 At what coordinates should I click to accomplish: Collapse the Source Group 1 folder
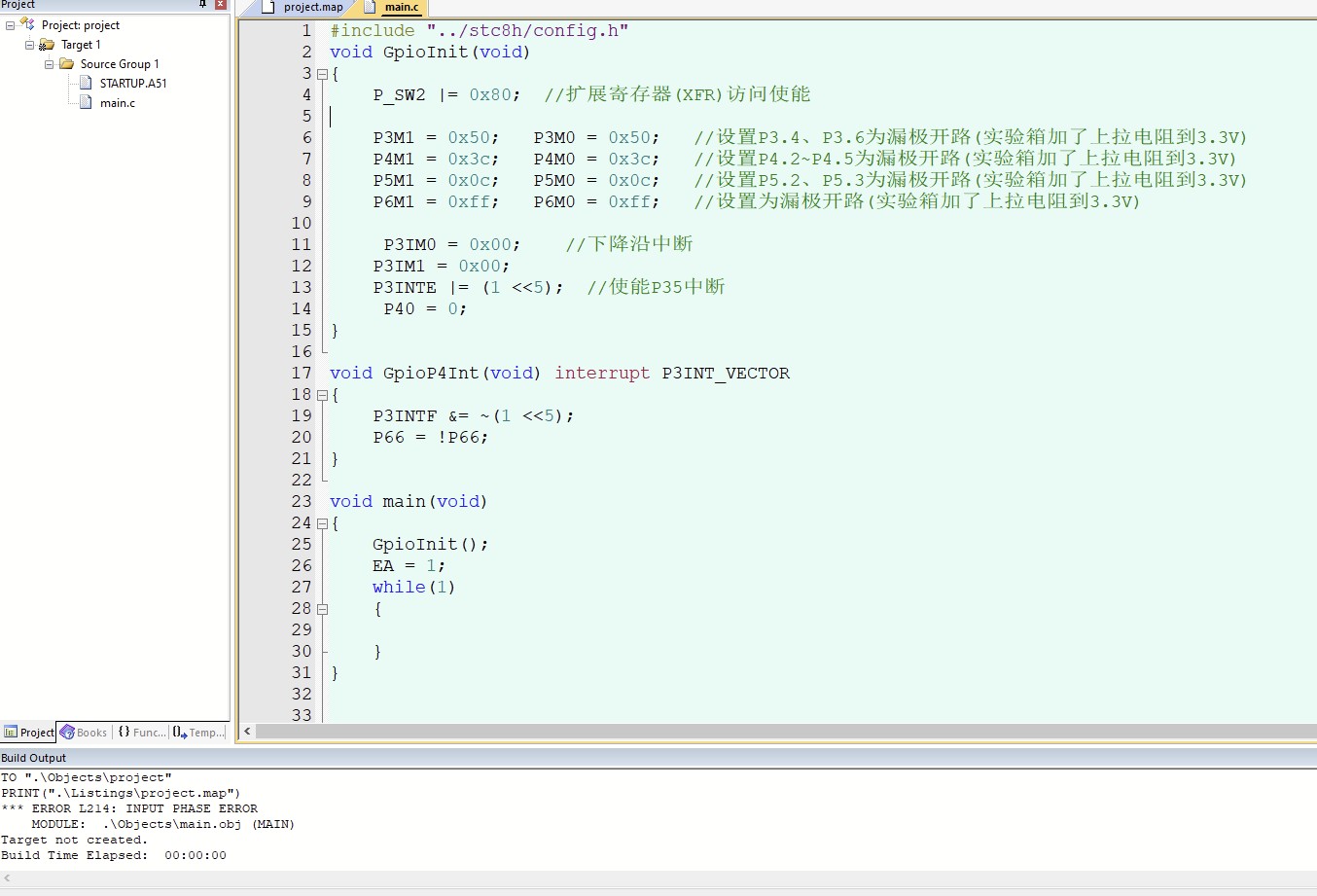pos(49,64)
